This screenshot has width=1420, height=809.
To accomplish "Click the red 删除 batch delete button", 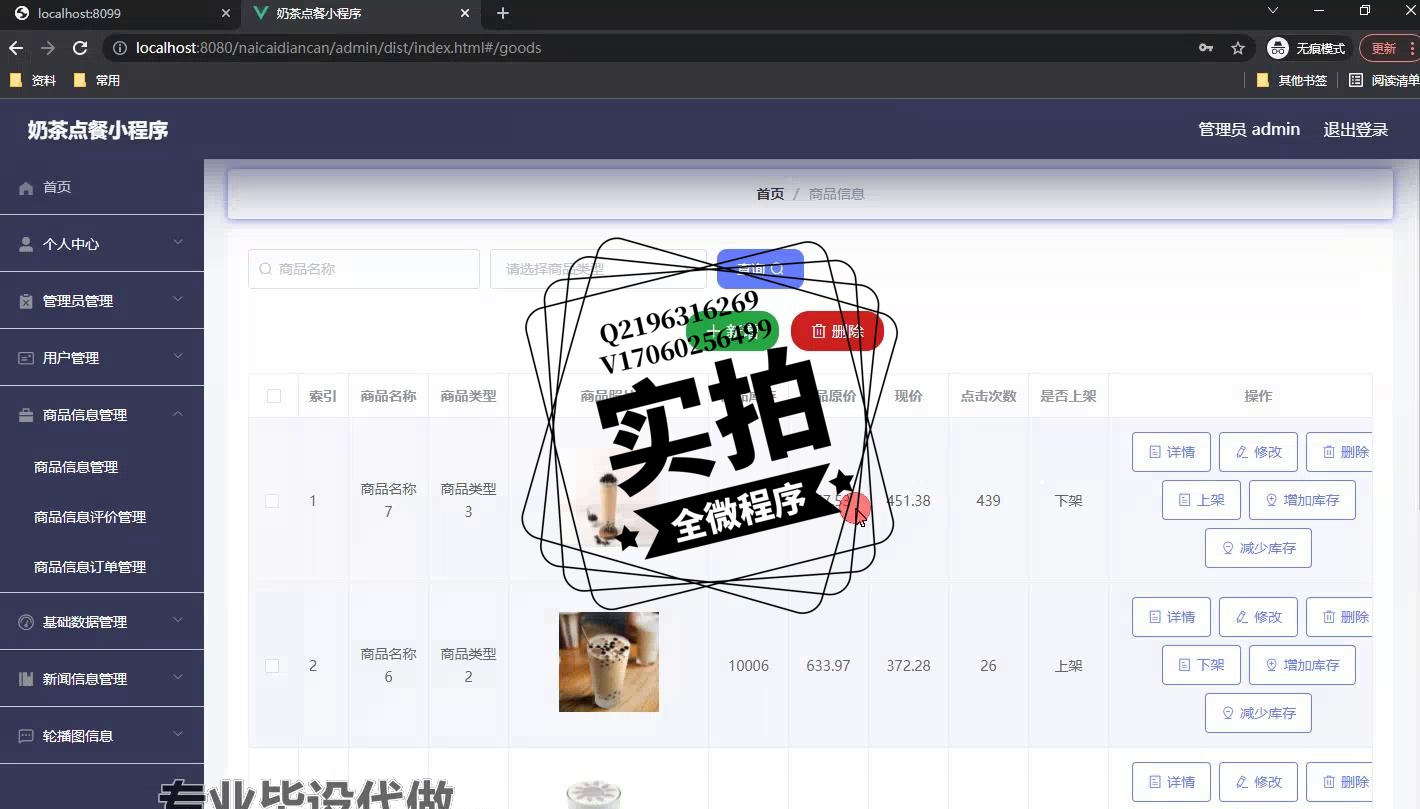I will [837, 331].
